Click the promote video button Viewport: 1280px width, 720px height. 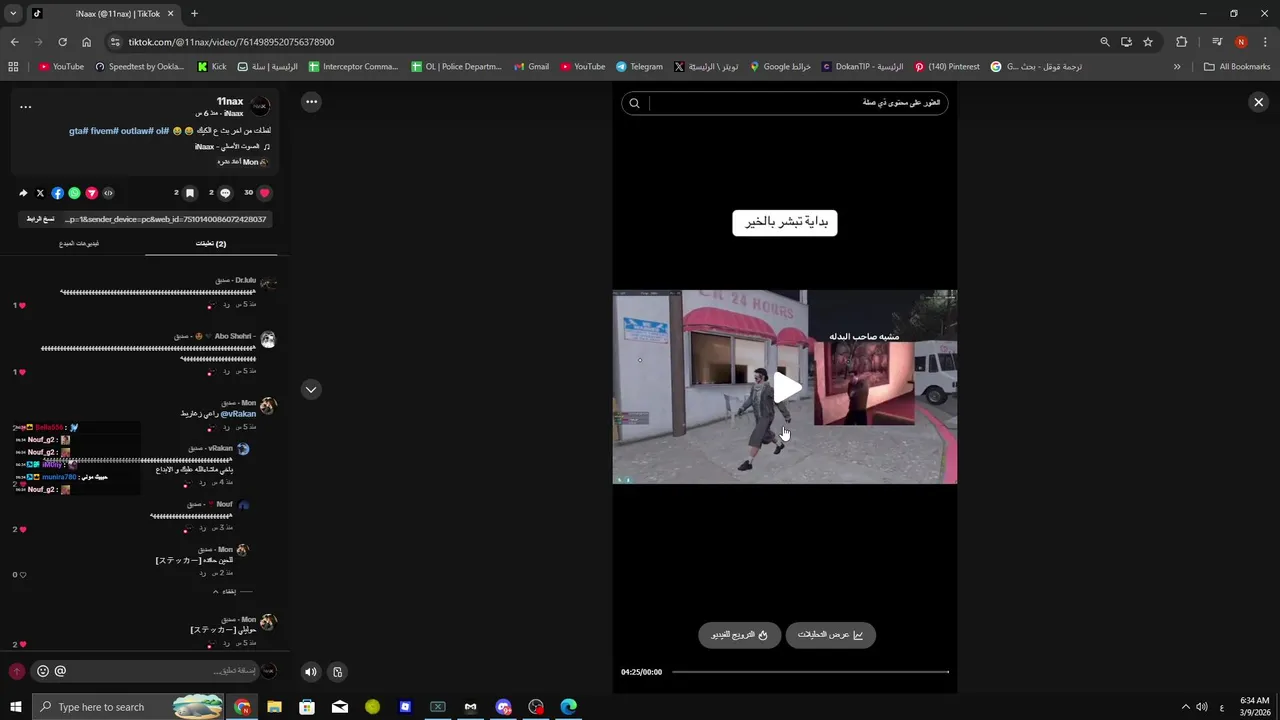click(x=739, y=635)
